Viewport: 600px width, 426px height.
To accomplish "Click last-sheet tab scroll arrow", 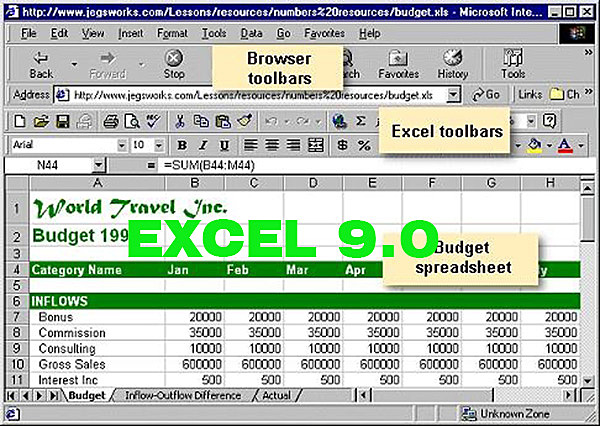I will click(54, 395).
